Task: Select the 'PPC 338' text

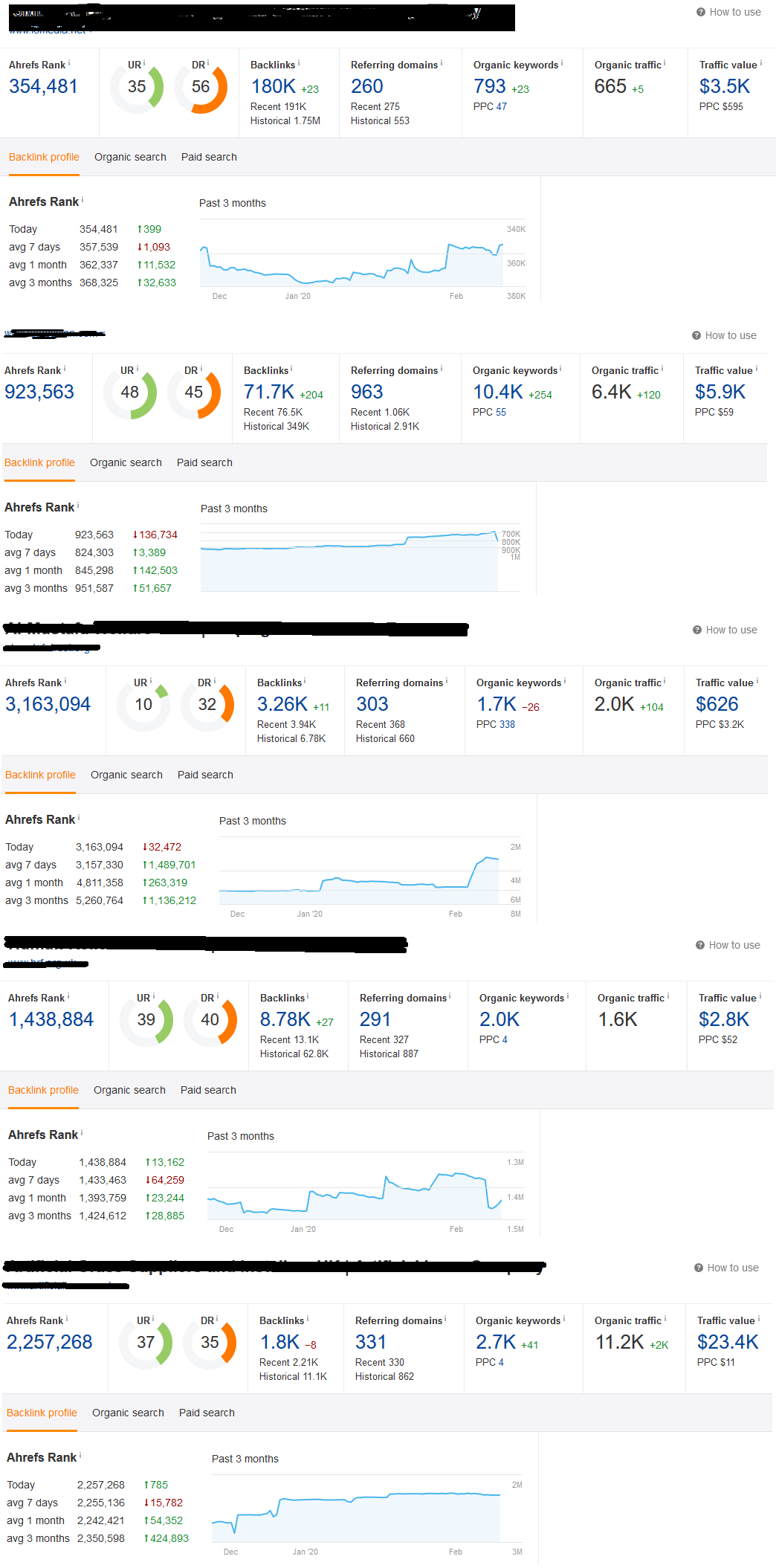Action: pos(496,724)
